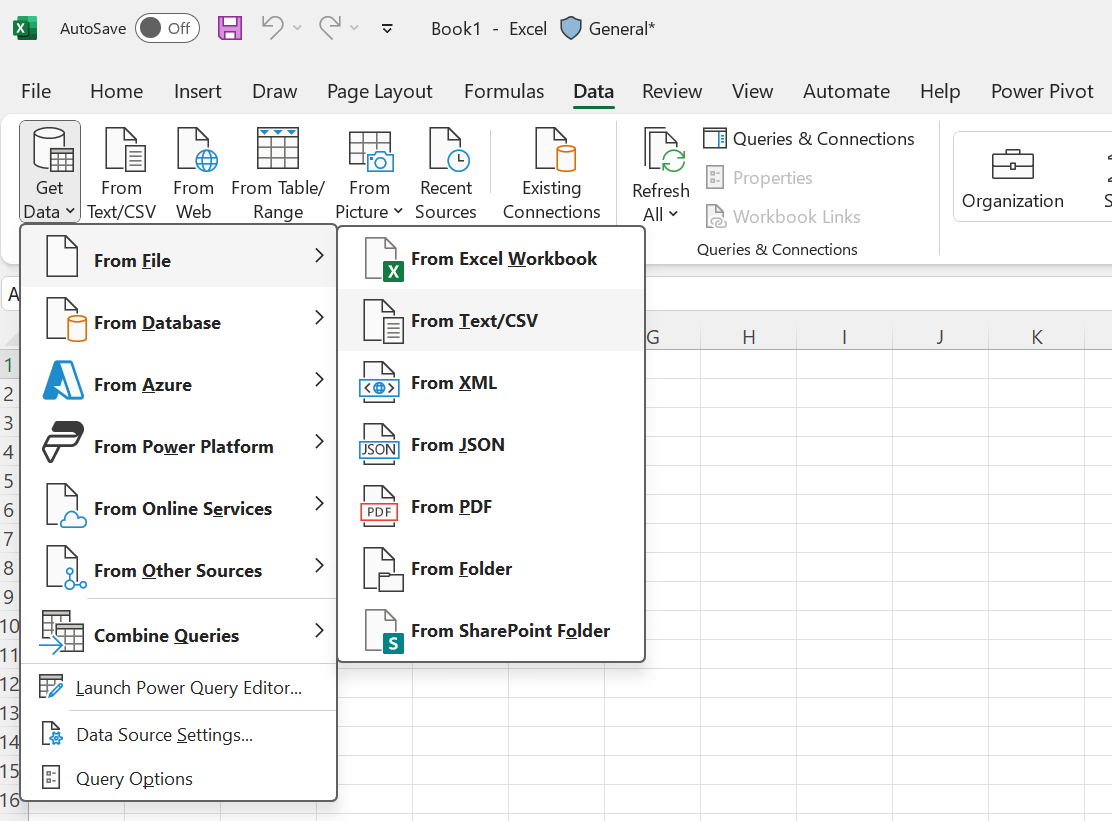Select column H header

click(748, 337)
